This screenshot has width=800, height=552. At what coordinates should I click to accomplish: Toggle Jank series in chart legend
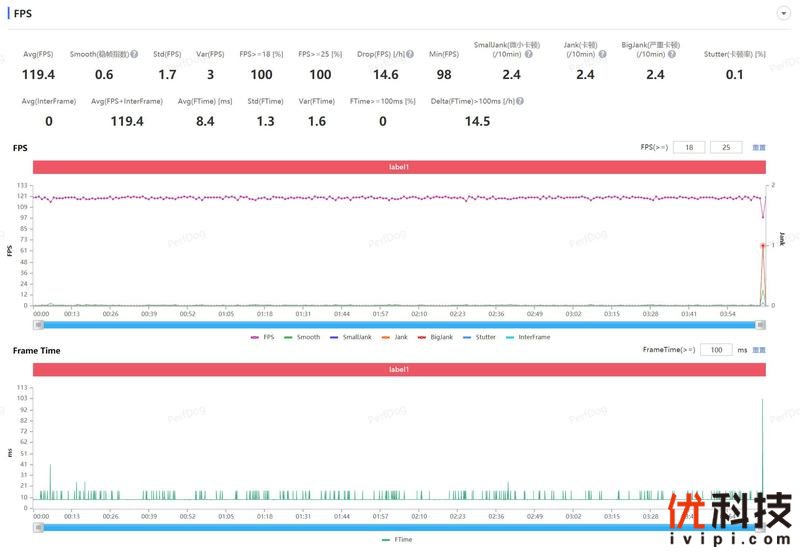[394, 337]
